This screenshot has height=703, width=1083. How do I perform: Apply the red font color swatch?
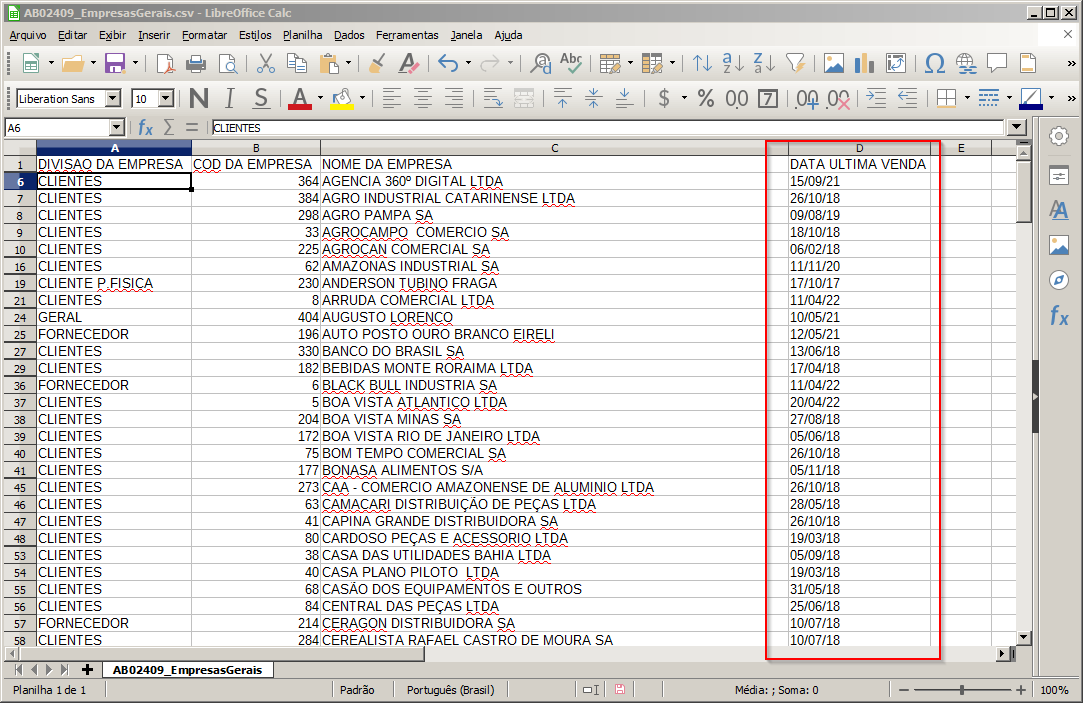coord(300,99)
